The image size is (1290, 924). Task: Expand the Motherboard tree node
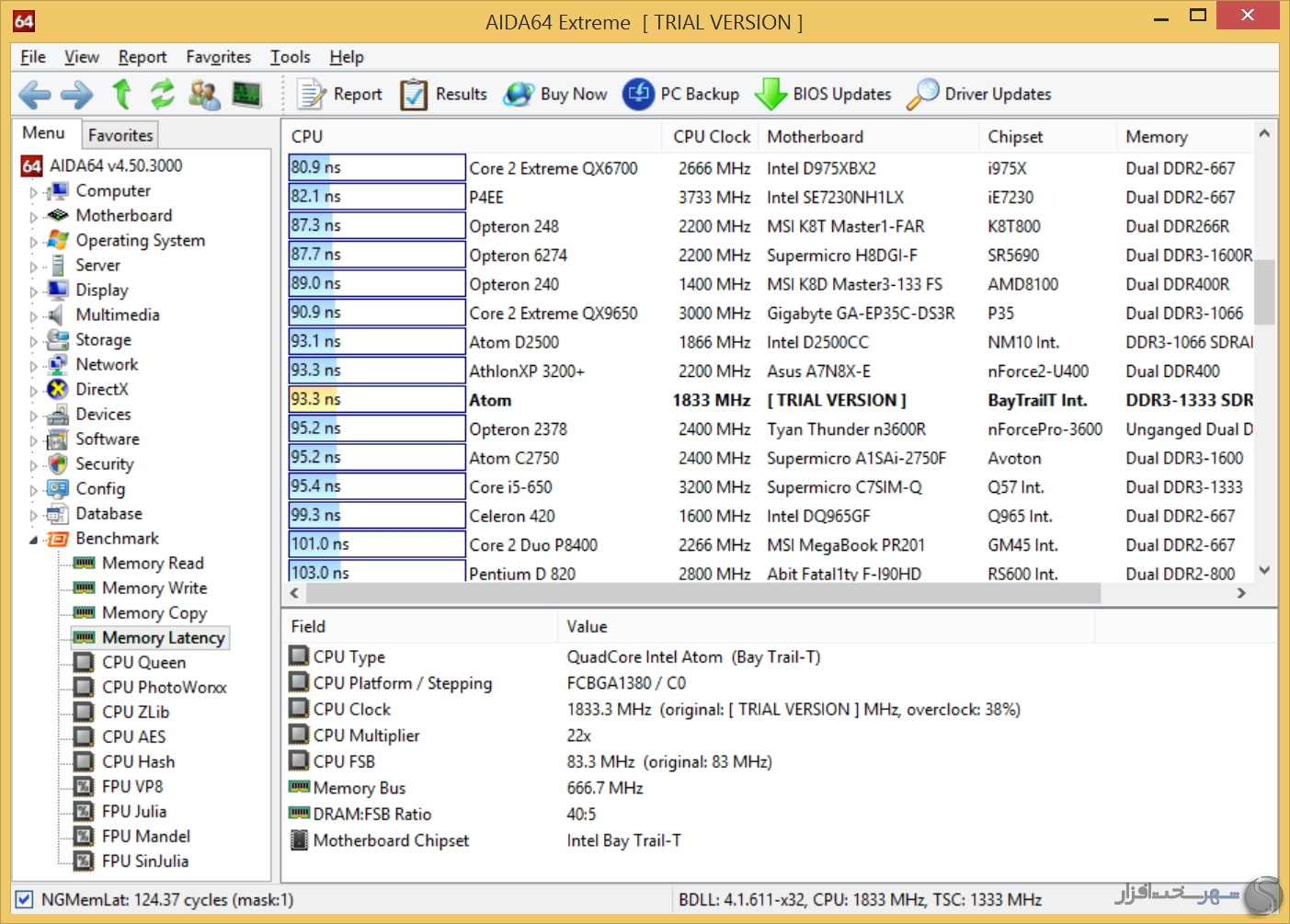pyautogui.click(x=34, y=217)
